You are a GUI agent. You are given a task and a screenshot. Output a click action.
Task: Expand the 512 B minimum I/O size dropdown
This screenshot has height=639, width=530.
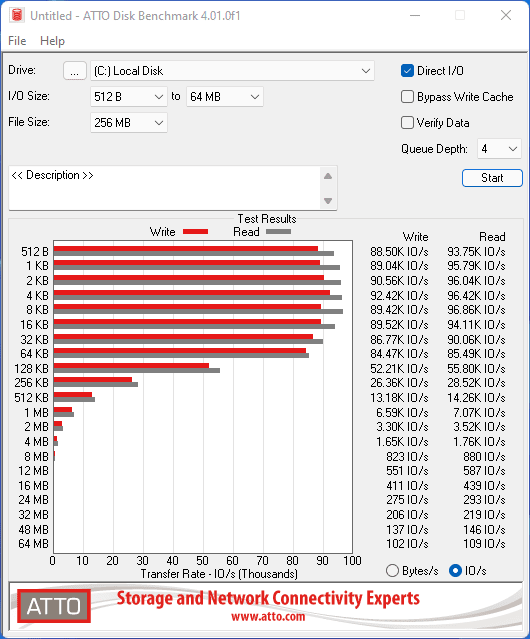pyautogui.click(x=129, y=97)
